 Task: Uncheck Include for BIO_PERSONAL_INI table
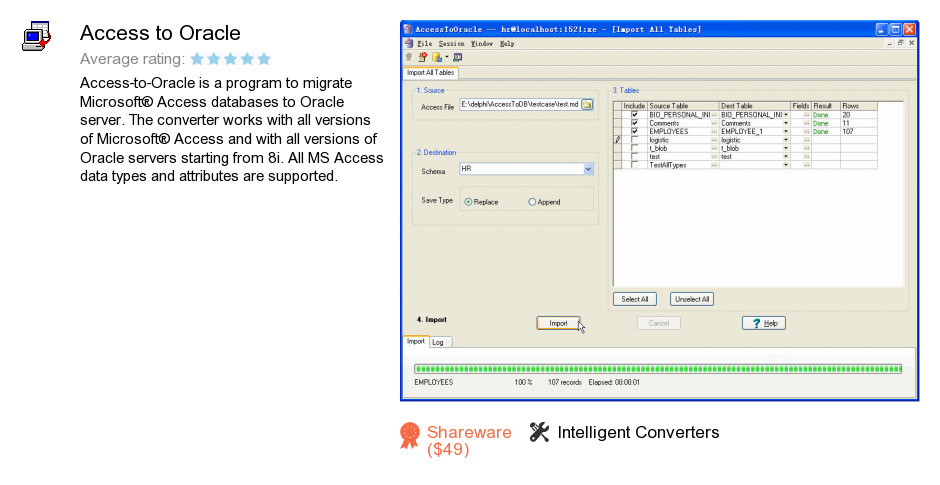click(634, 115)
